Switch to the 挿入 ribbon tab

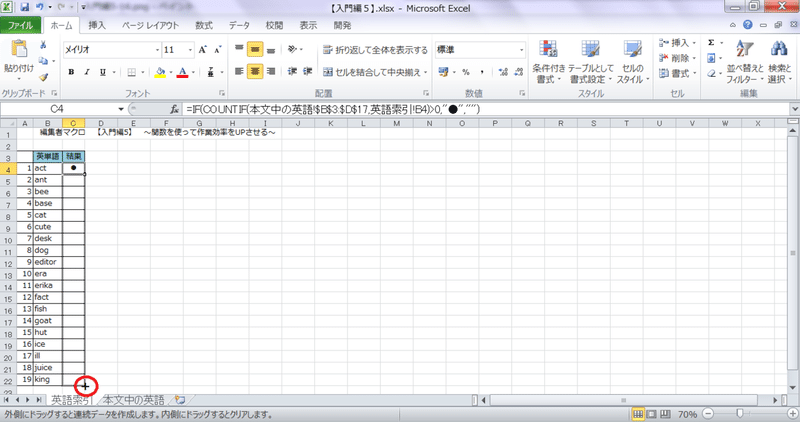pyautogui.click(x=97, y=25)
